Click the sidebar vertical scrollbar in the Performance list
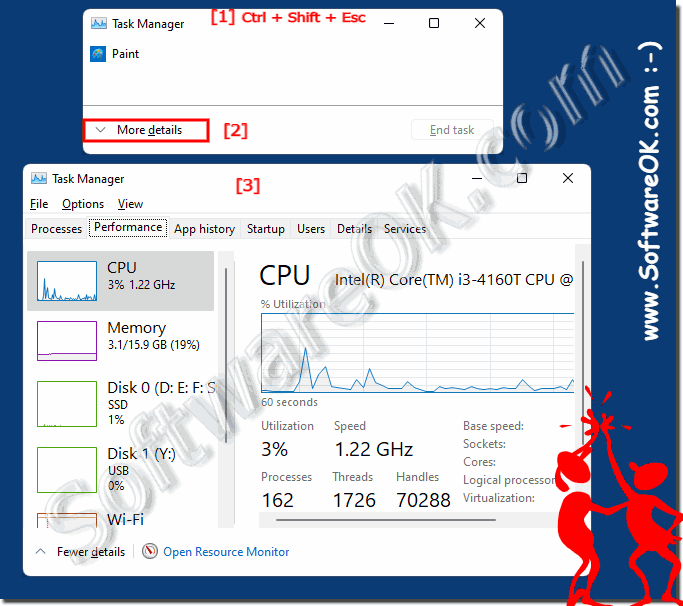 (226, 355)
